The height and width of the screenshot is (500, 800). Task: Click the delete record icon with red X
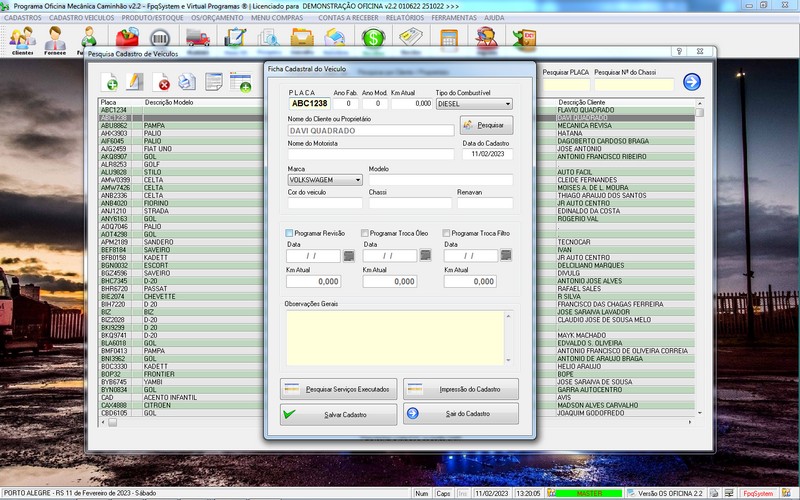pos(161,82)
